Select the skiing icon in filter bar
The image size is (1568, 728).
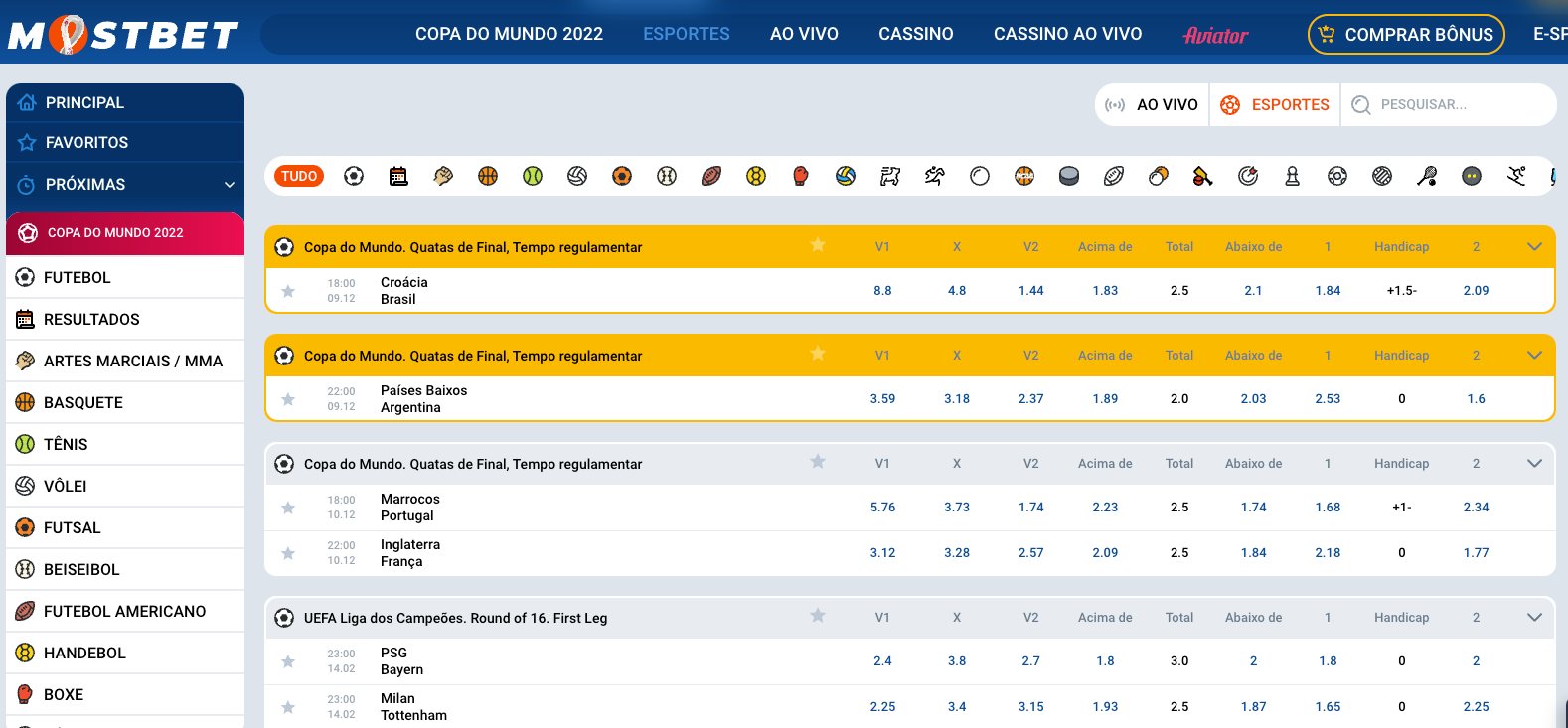click(x=1516, y=176)
